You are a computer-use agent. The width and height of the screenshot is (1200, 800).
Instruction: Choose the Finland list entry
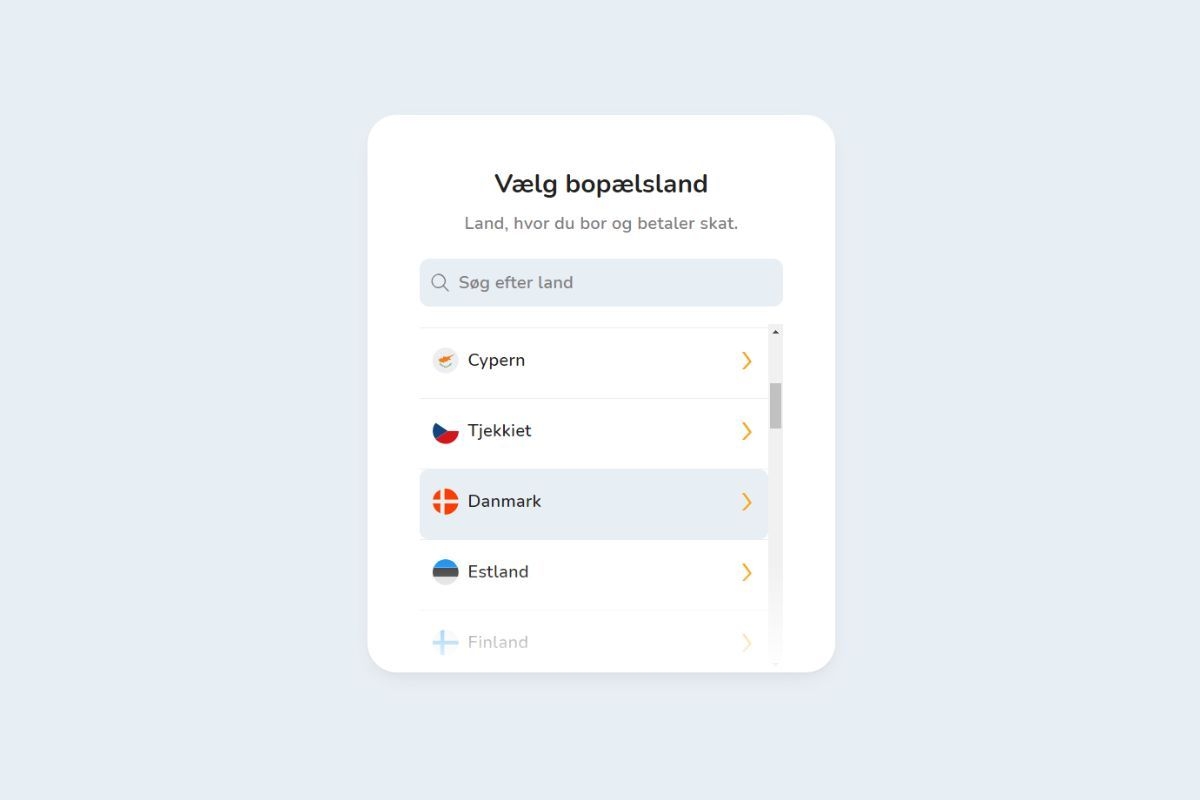click(x=498, y=642)
